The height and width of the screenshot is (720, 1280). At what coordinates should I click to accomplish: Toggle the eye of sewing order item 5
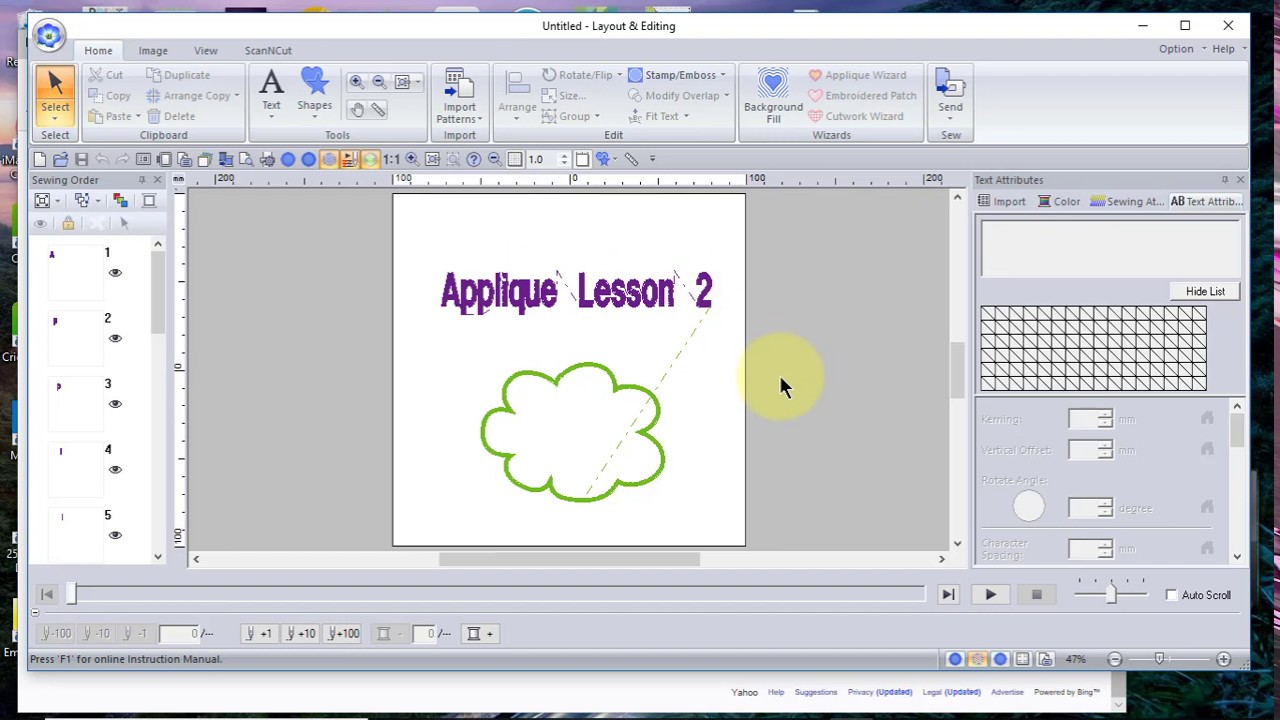click(x=115, y=536)
